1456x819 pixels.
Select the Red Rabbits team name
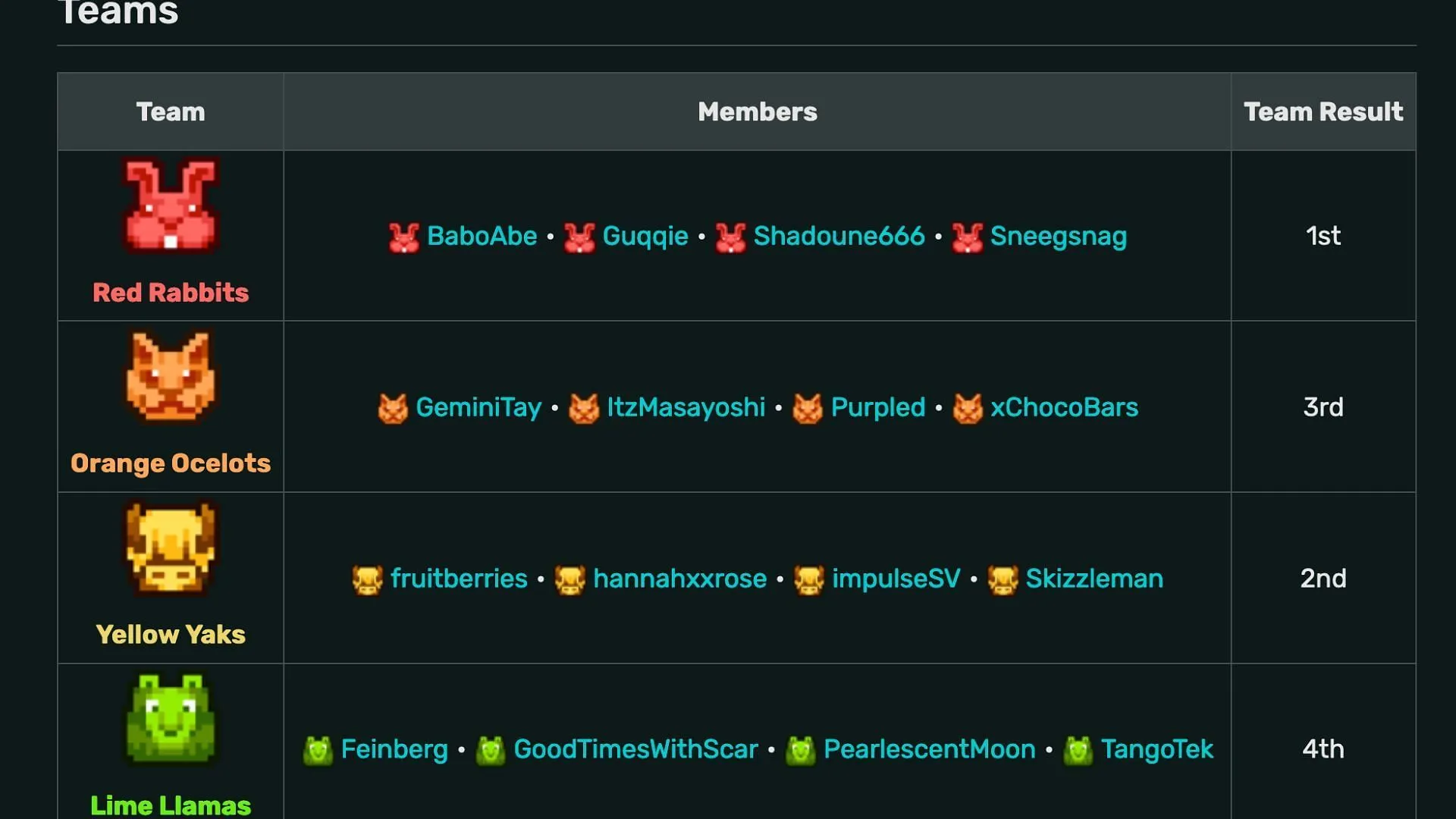pos(170,293)
